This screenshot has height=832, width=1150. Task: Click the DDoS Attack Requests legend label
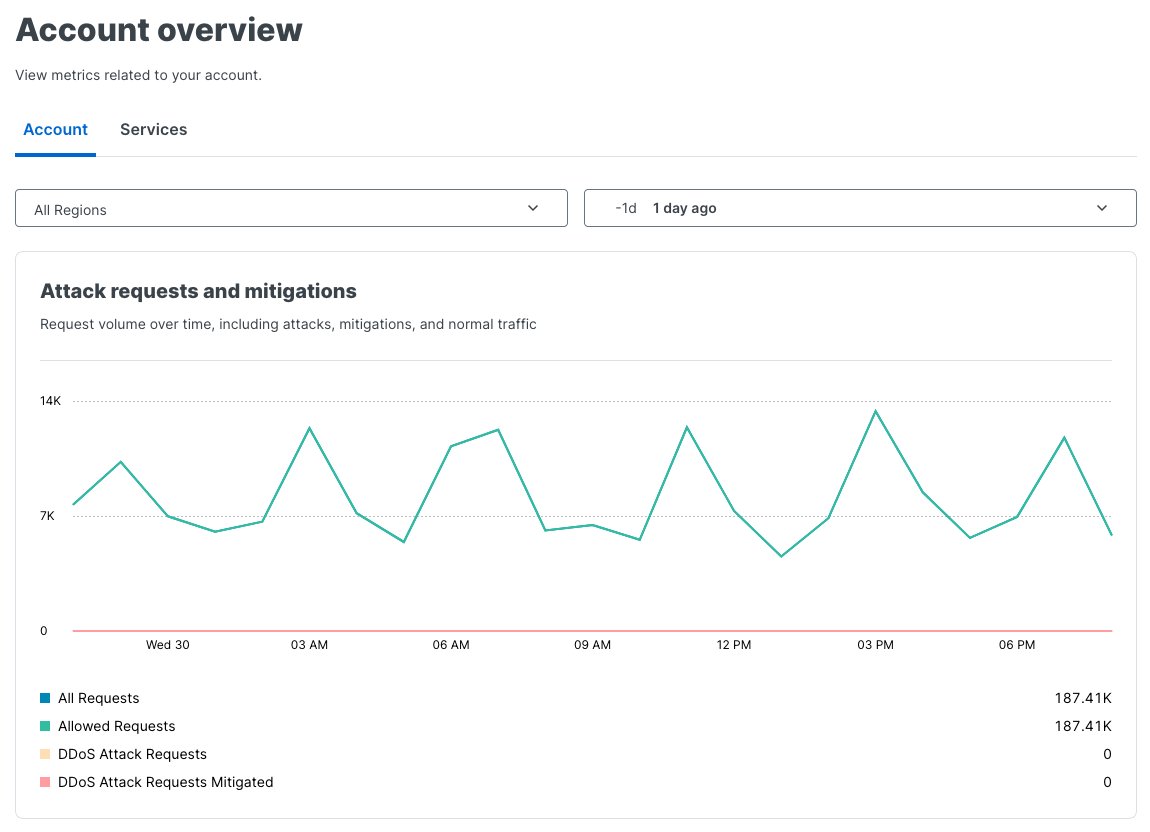[132, 753]
